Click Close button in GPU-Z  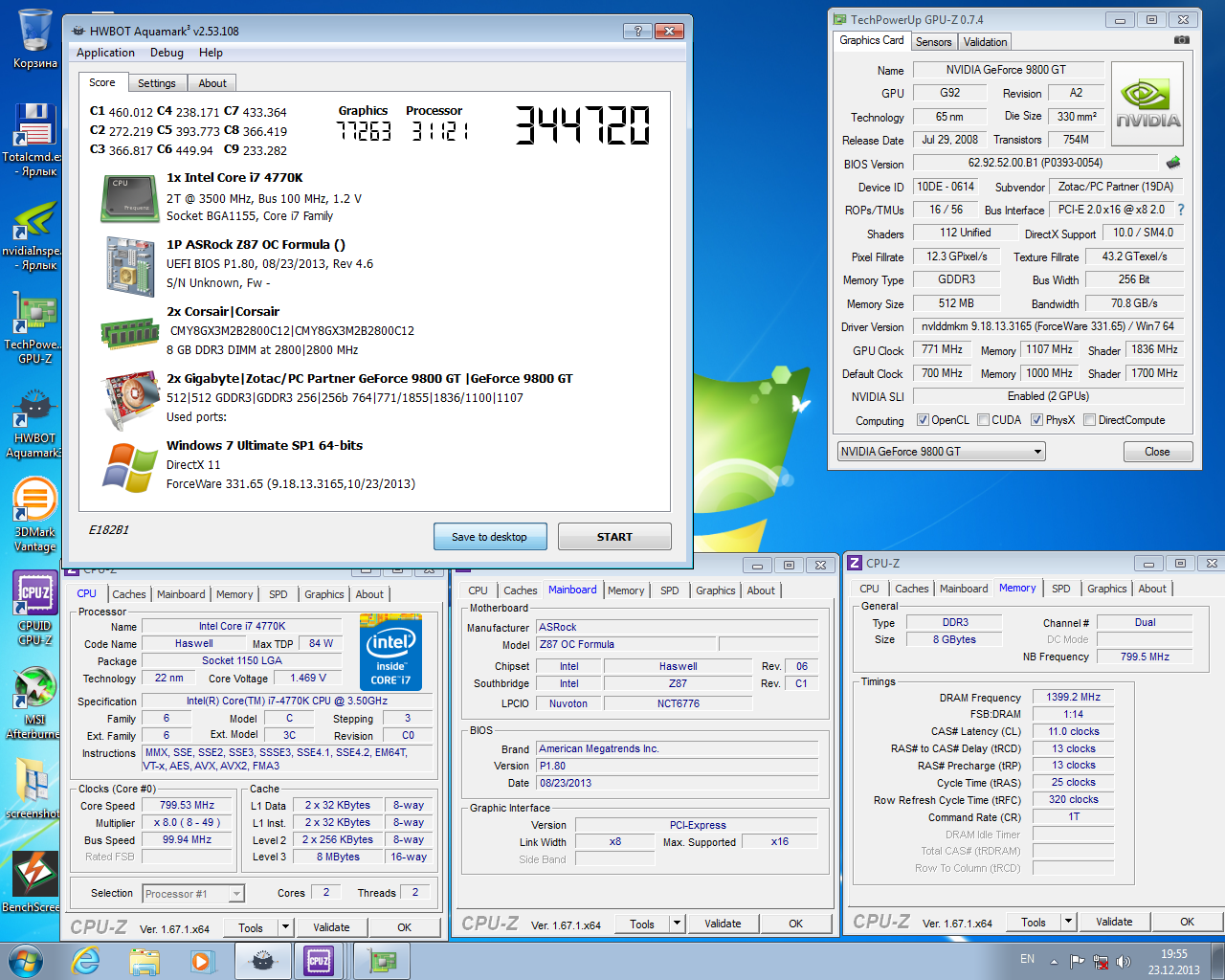click(x=1157, y=452)
